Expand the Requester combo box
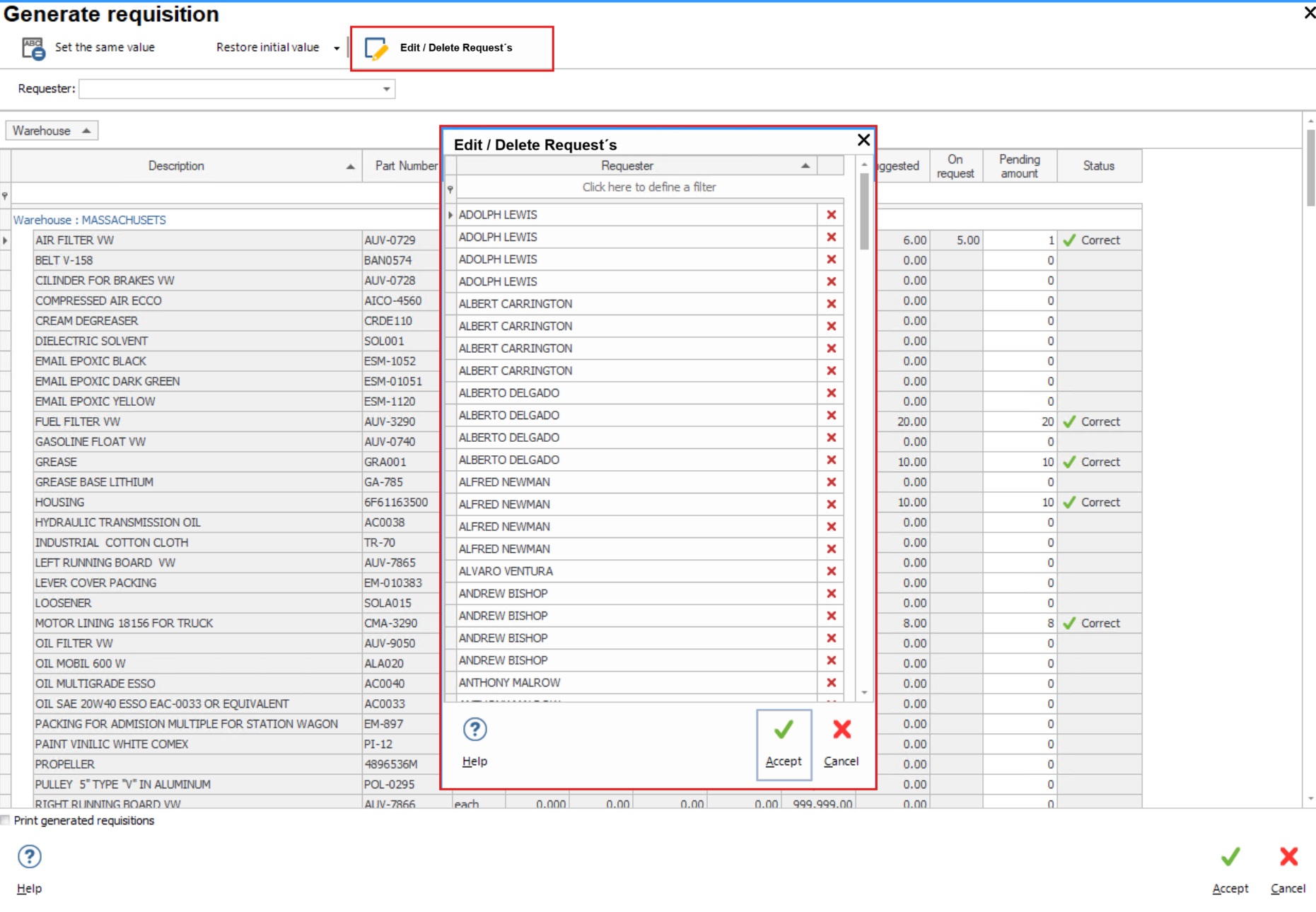Image resolution: width=1316 pixels, height=912 pixels. point(386,89)
